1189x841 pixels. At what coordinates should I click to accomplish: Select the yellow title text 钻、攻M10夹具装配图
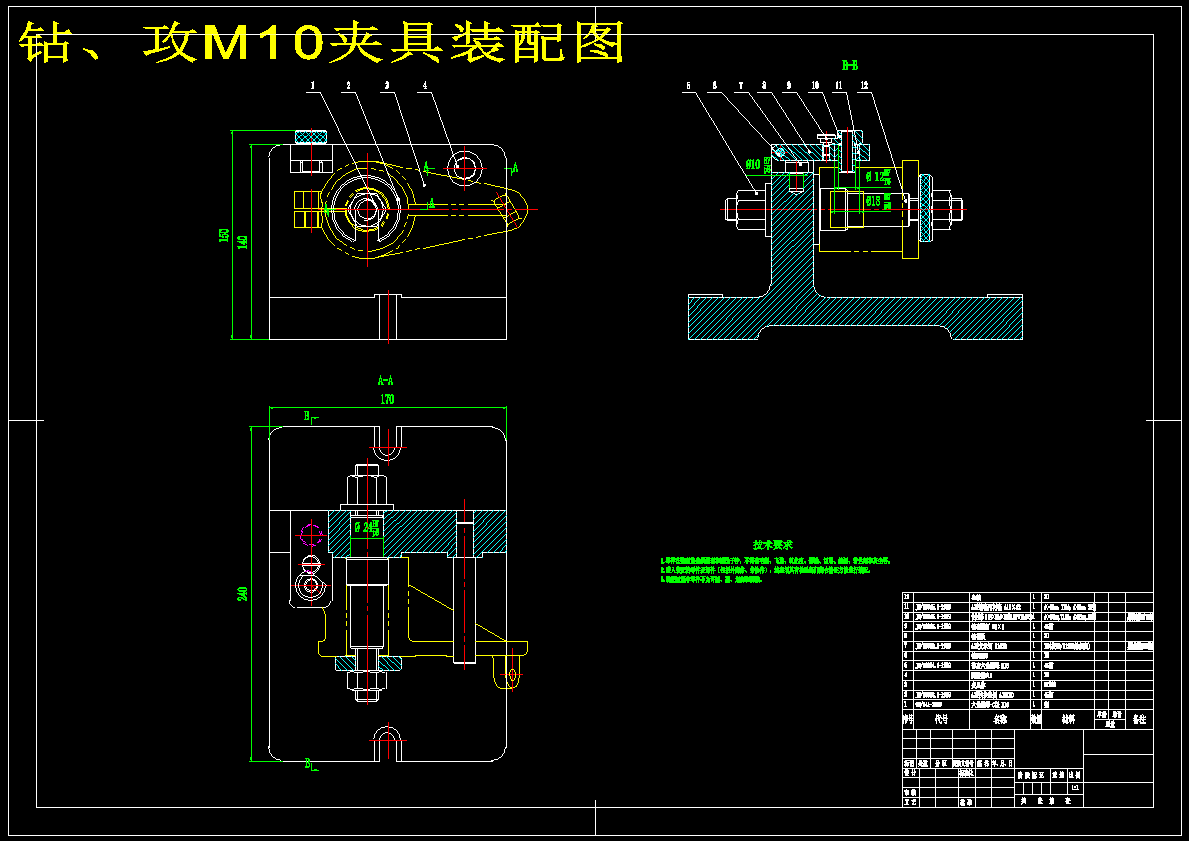[322, 42]
